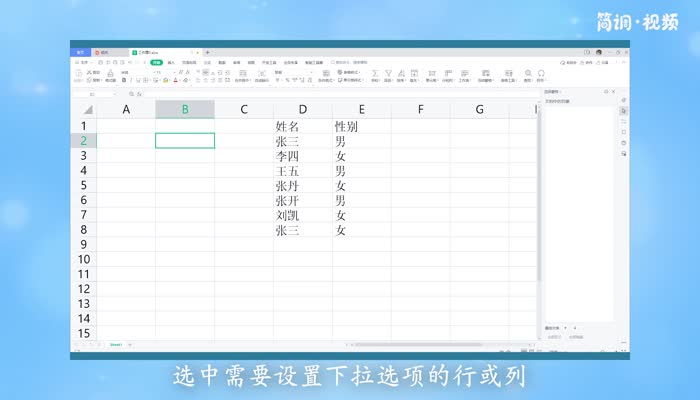Select row 2 header
The height and width of the screenshot is (400, 700).
84,141
